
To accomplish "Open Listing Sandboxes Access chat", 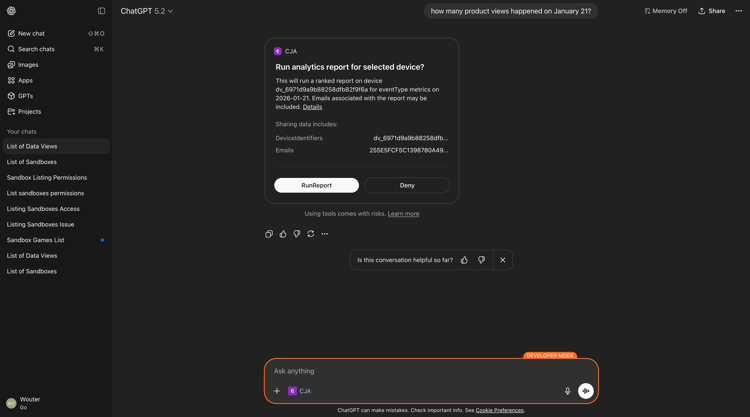I will pyautogui.click(x=56, y=208).
